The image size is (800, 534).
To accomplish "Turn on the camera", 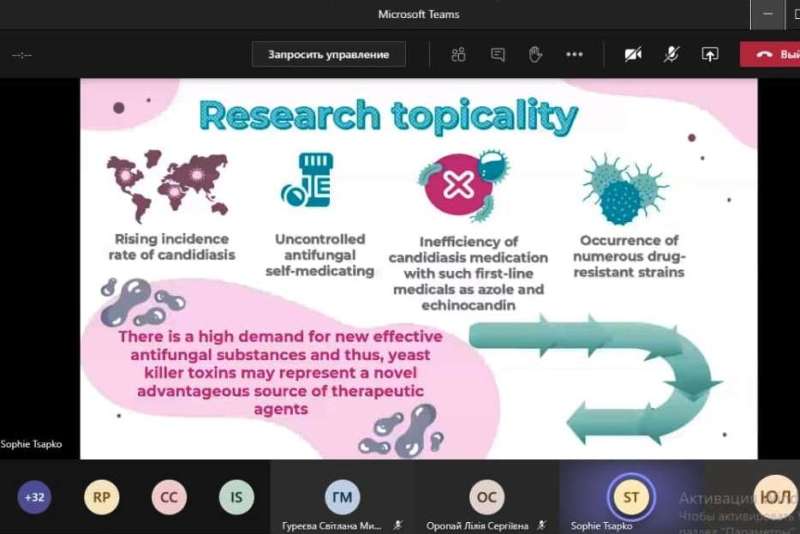I will [632, 55].
